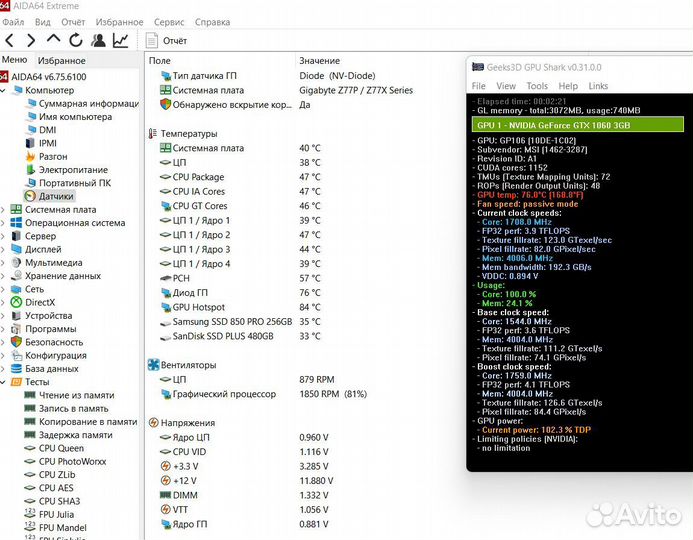
Task: Click the Напряжения voltage icon
Action: 153,423
